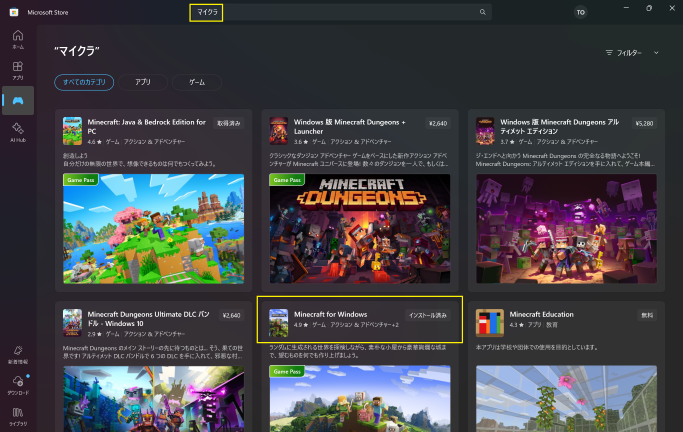Viewport: 683px width, 432px height.
Task: Click the ¥2,640 price on Minecraft Dungeons + Launcher
Action: pyautogui.click(x=436, y=123)
